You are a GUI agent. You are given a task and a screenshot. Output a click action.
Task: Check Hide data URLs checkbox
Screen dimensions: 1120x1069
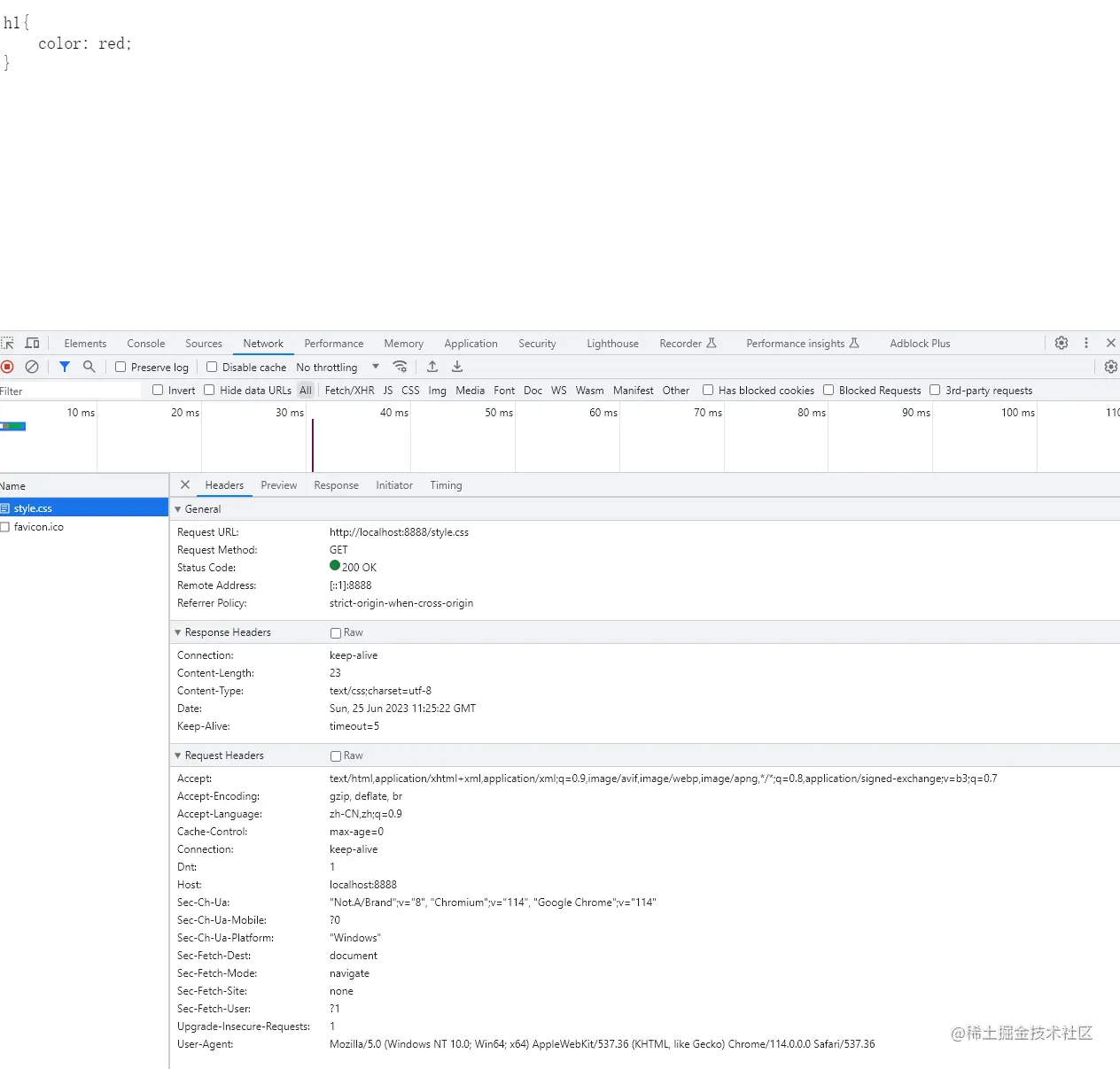[x=209, y=390]
